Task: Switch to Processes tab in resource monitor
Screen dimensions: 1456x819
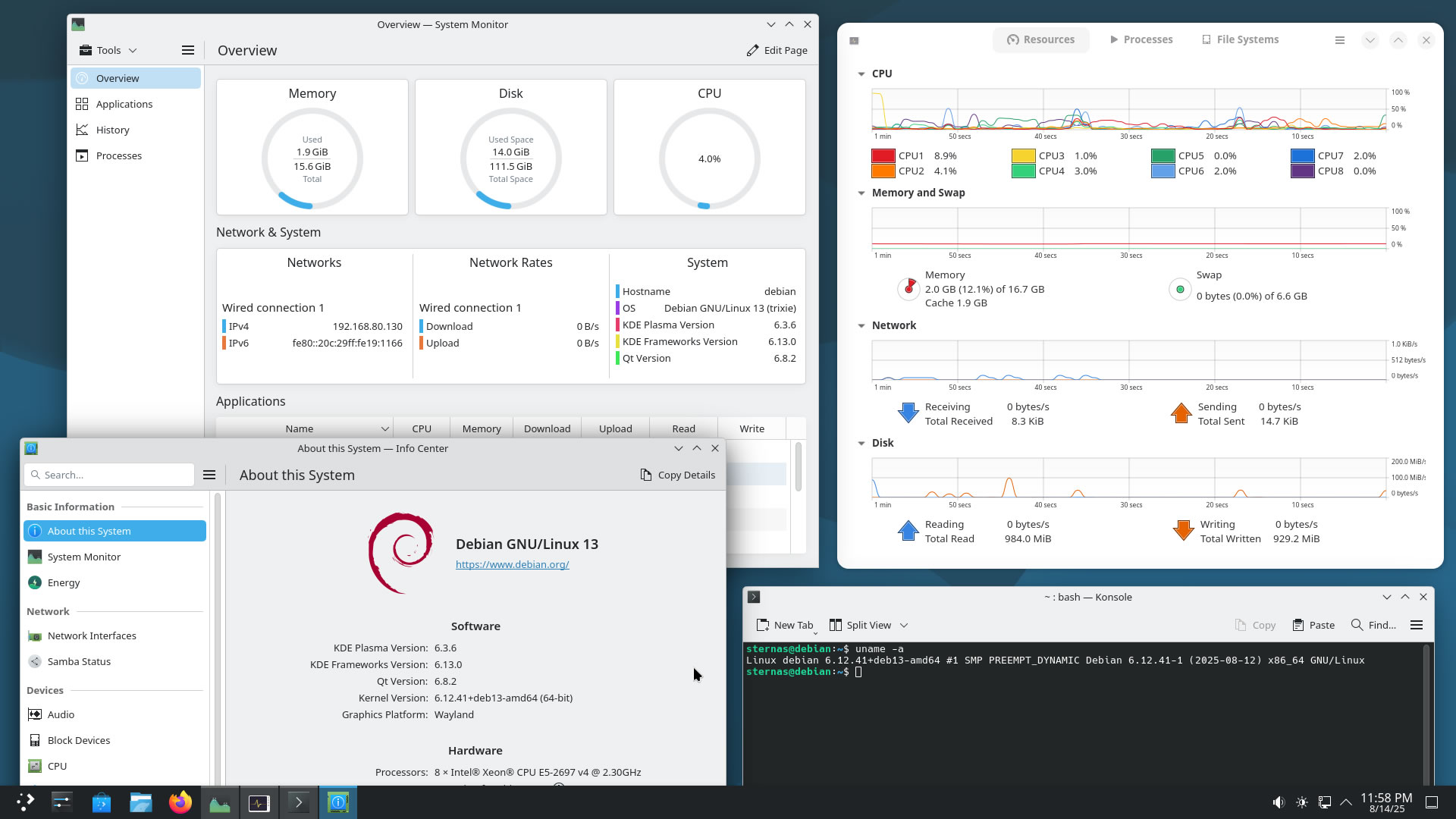Action: (1141, 39)
